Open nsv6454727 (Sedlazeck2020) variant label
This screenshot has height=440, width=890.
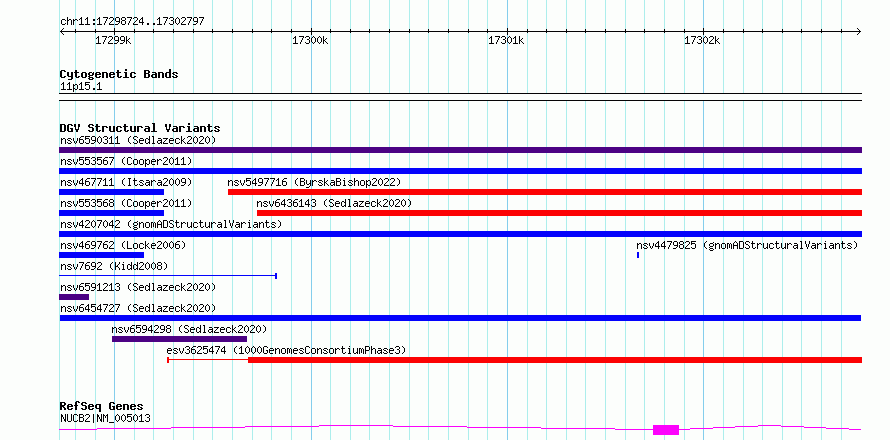tap(138, 308)
